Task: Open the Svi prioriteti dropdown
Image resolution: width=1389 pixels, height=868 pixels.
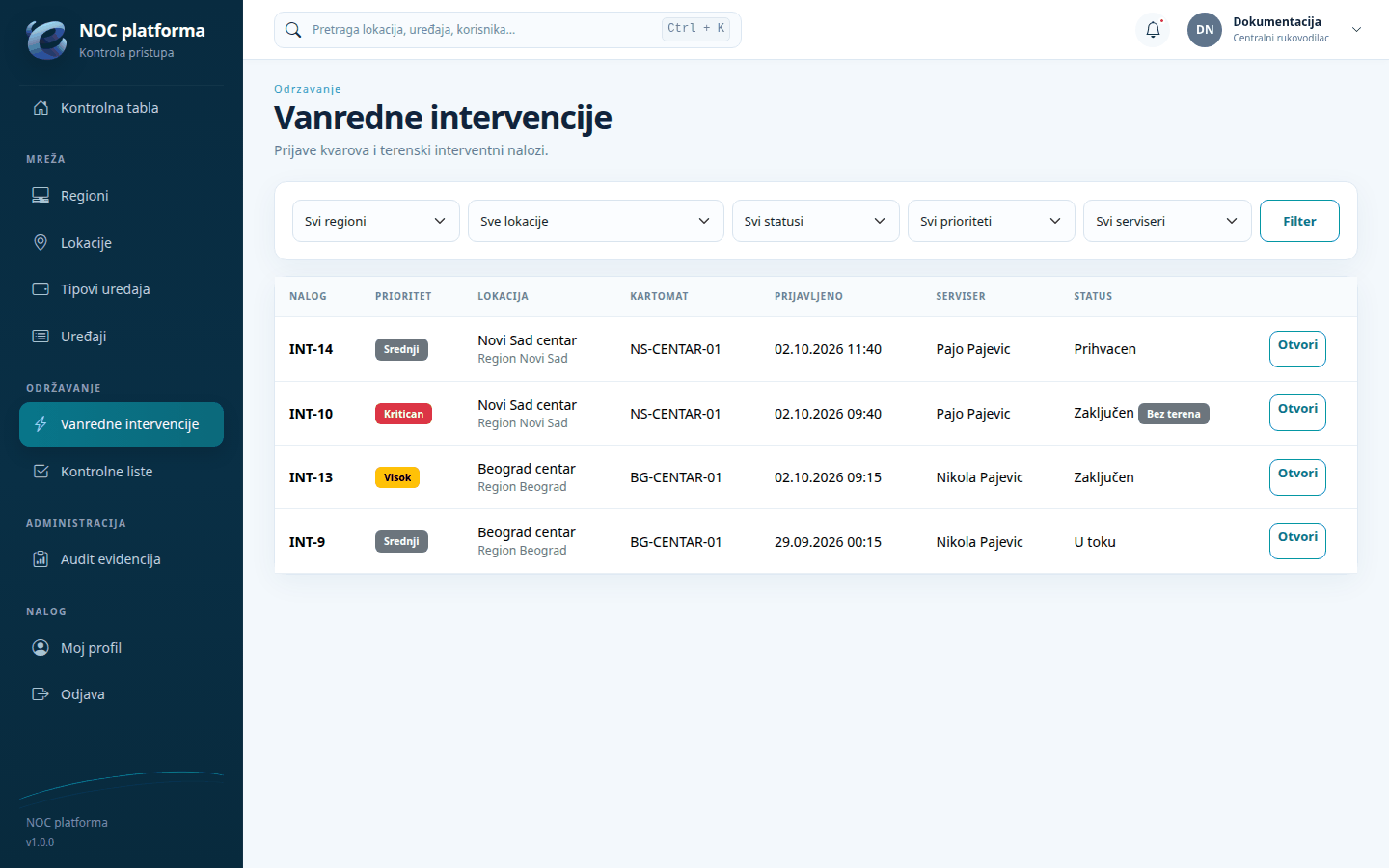Action: click(x=992, y=221)
